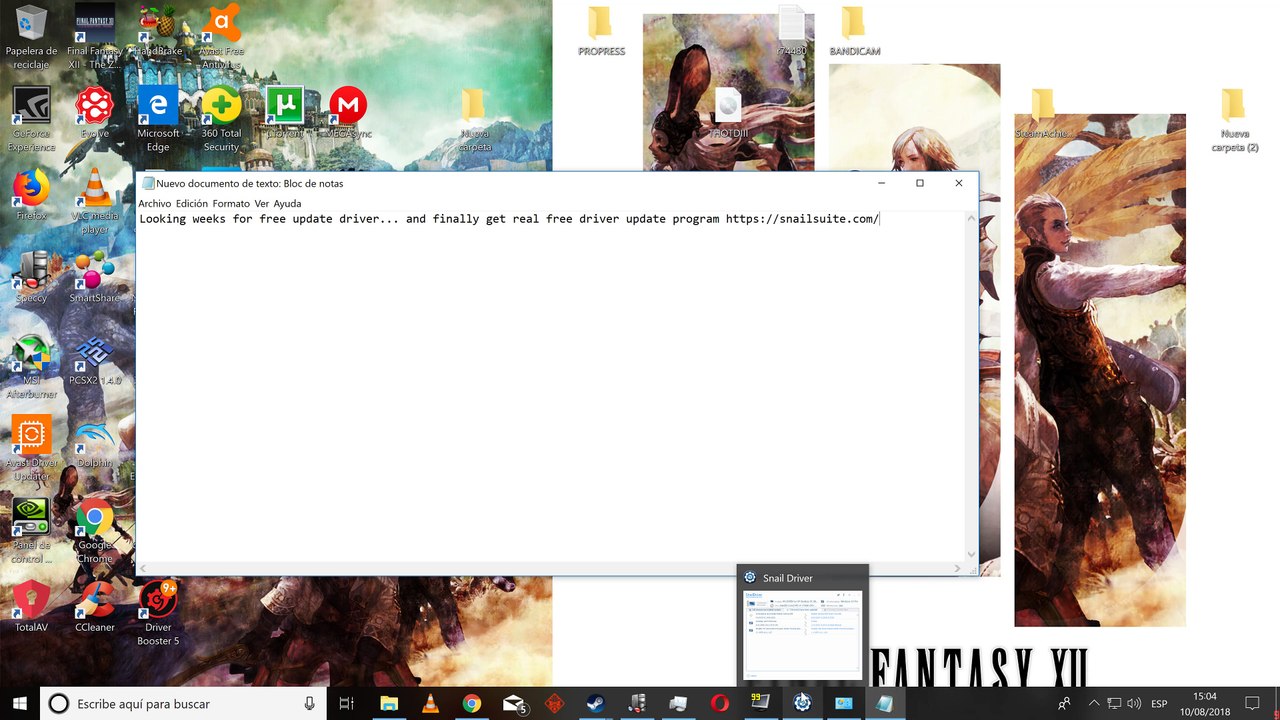Open the Google Chrome desktop shortcut
1280x720 pixels.
coord(94,530)
